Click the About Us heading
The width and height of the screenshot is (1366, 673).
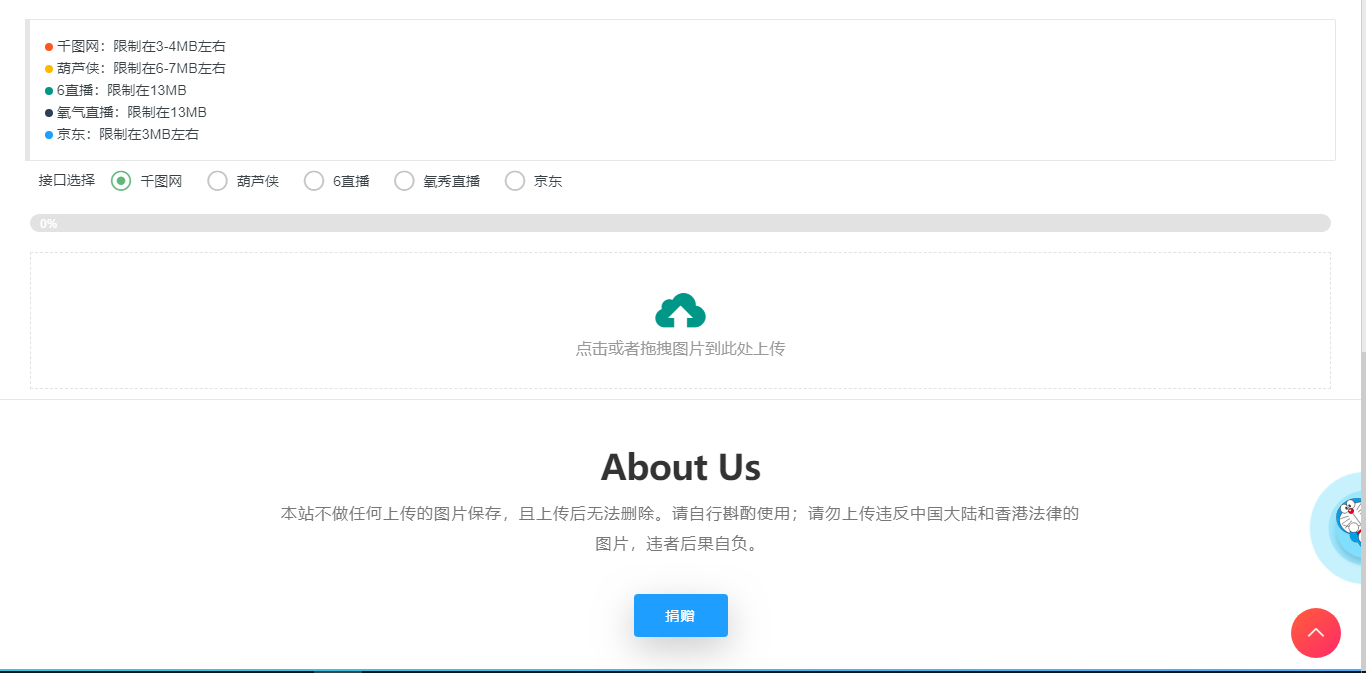point(680,466)
